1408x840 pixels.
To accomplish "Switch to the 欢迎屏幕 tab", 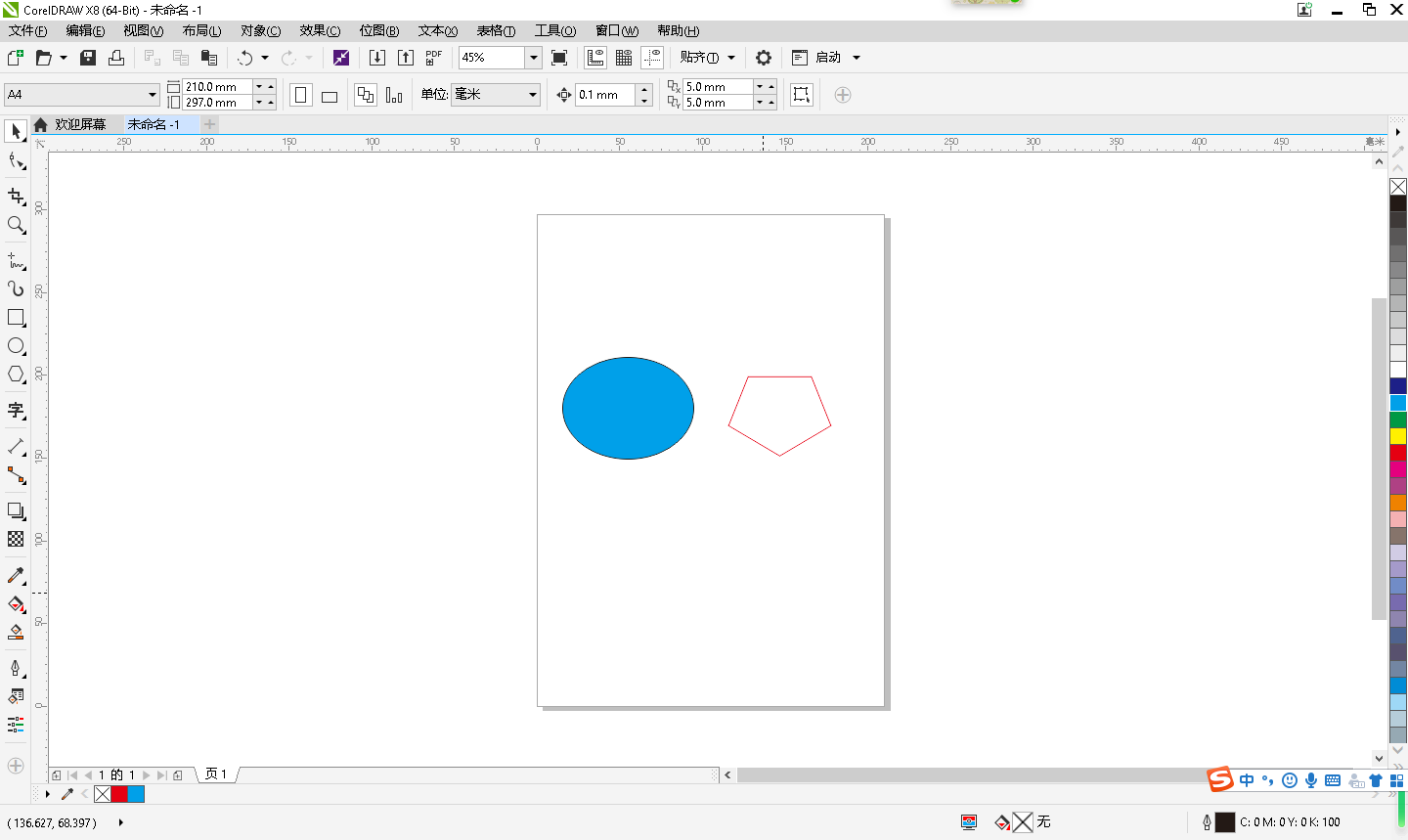I will (80, 124).
